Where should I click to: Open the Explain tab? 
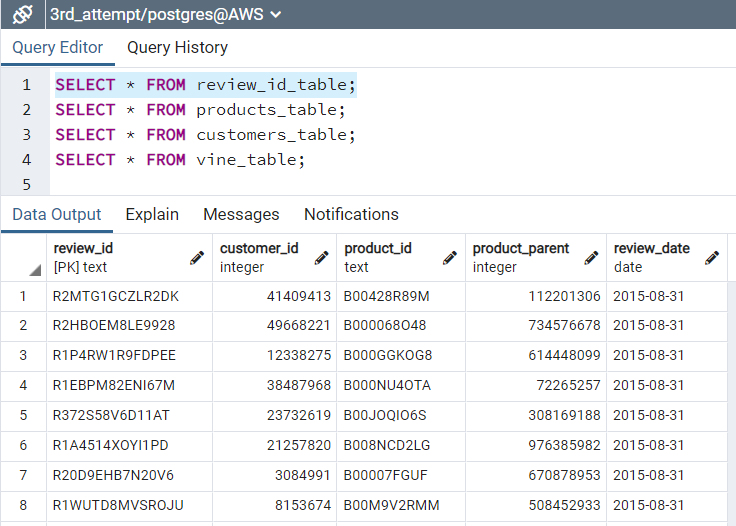152,214
